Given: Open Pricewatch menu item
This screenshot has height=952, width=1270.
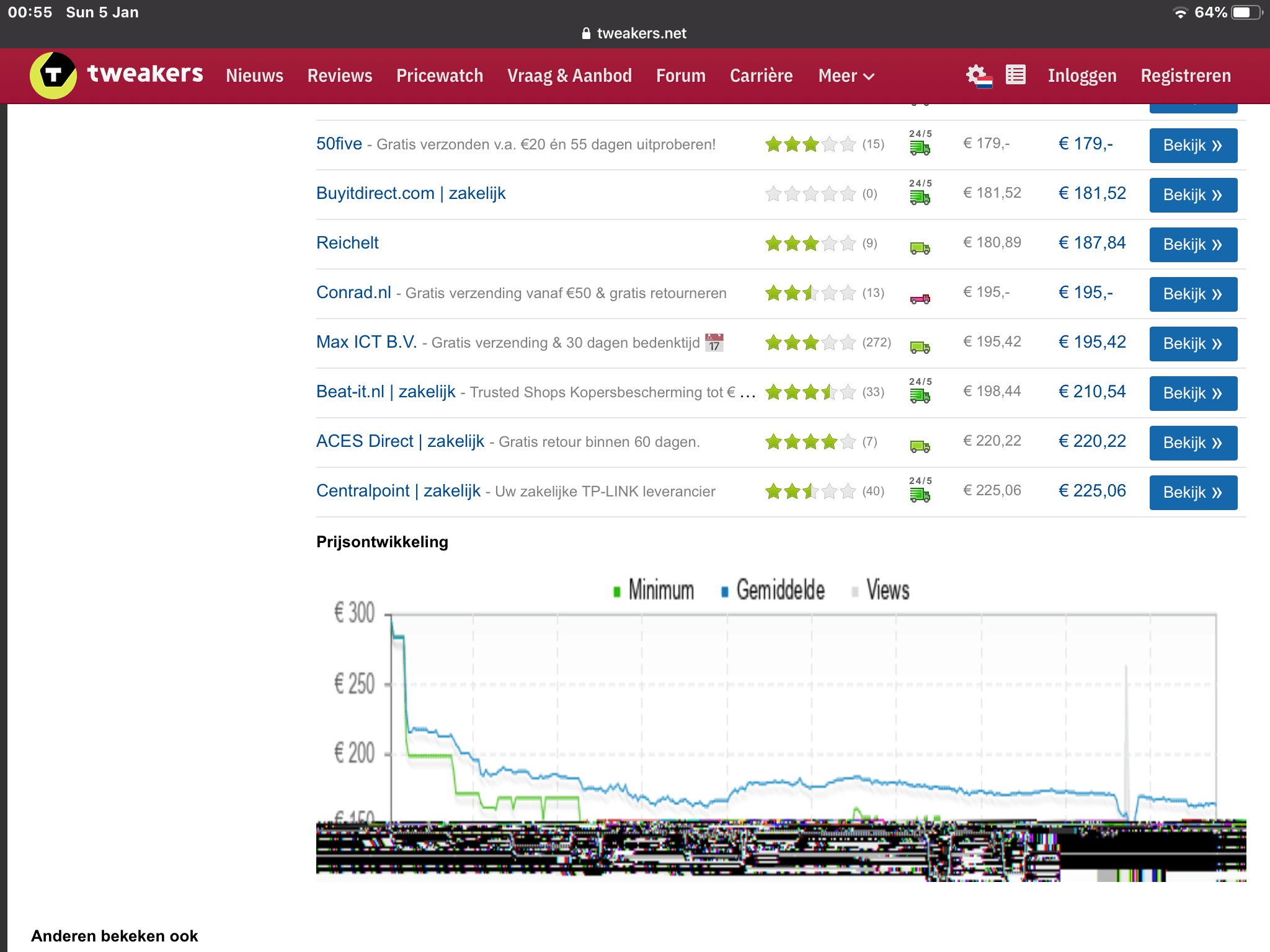Looking at the screenshot, I should pos(440,76).
